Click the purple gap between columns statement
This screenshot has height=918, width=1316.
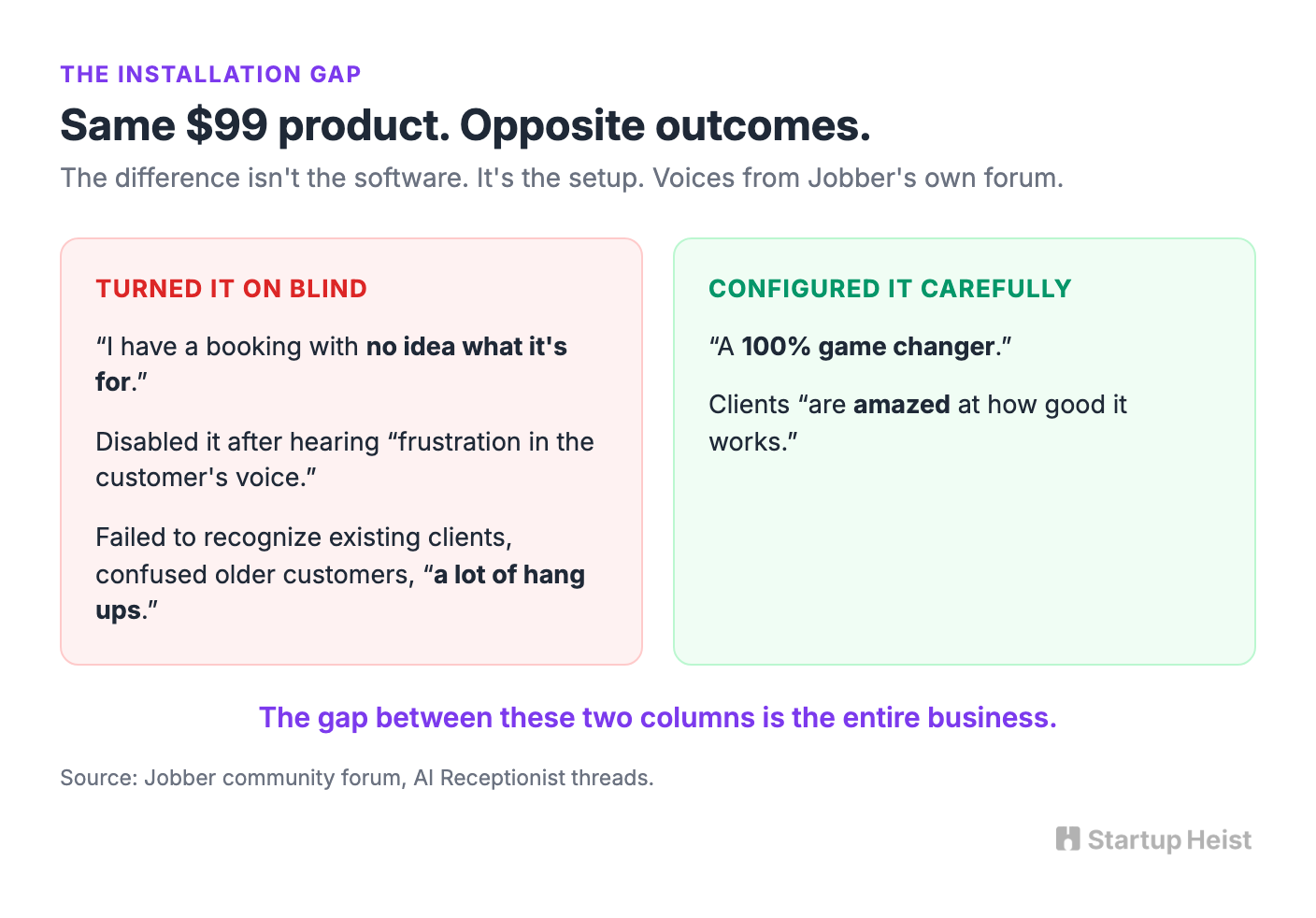(x=658, y=717)
